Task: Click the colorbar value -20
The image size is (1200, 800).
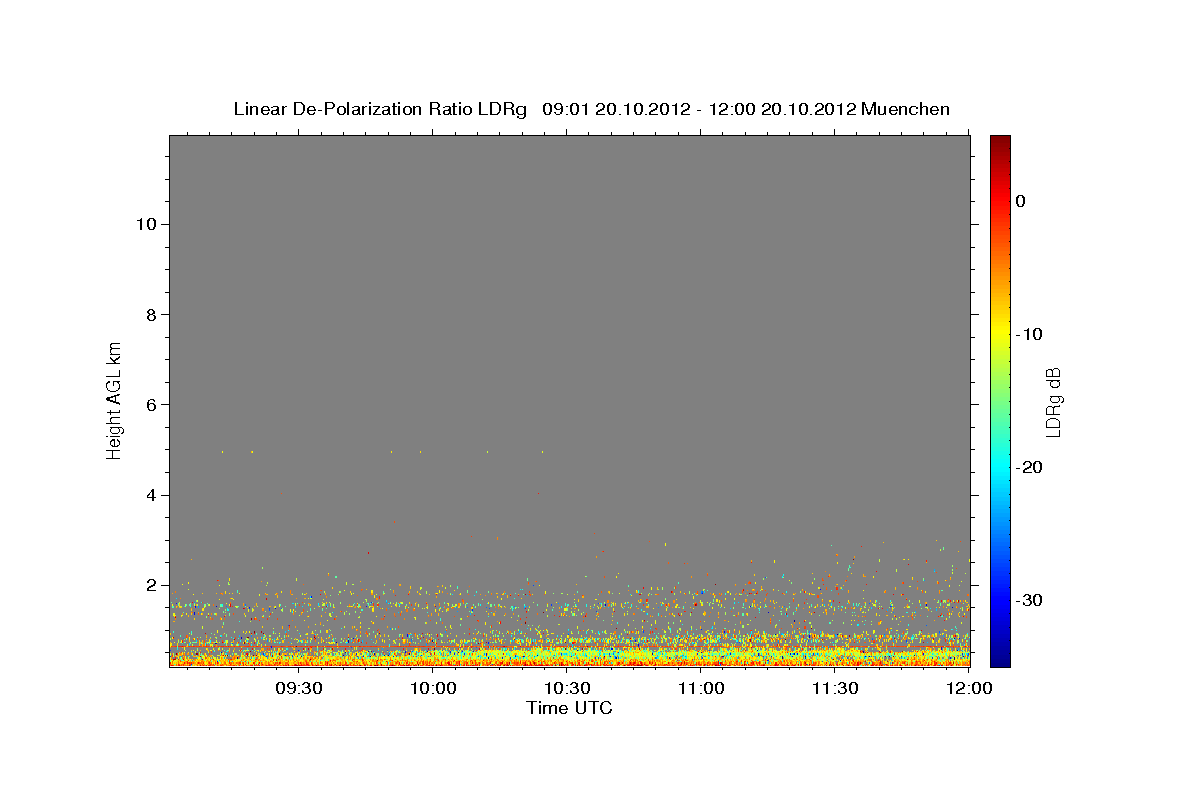Action: [1029, 467]
